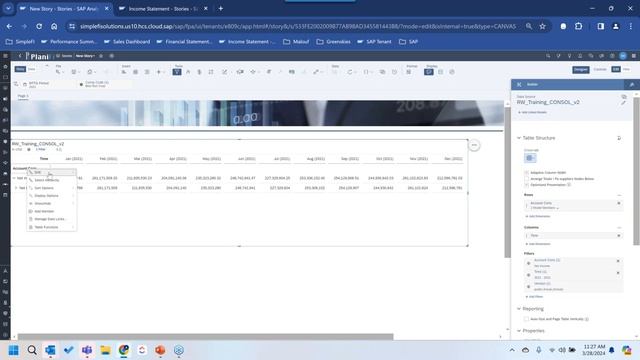Expand the Net Income child row
The width and height of the screenshot is (640, 360).
click(x=16, y=188)
